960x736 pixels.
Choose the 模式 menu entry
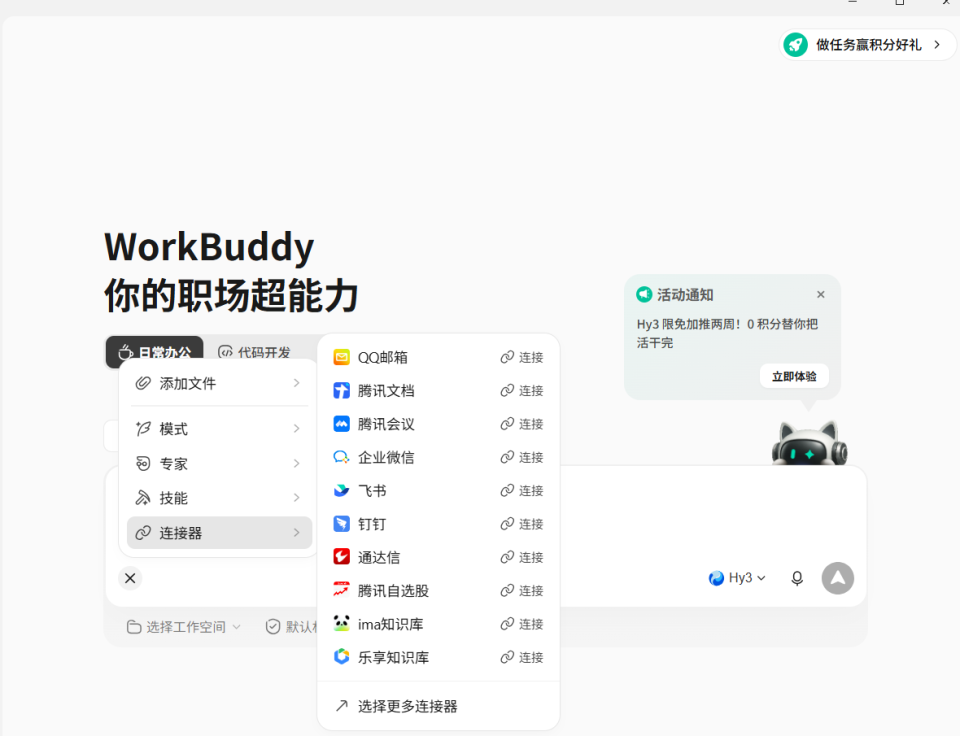(x=219, y=429)
